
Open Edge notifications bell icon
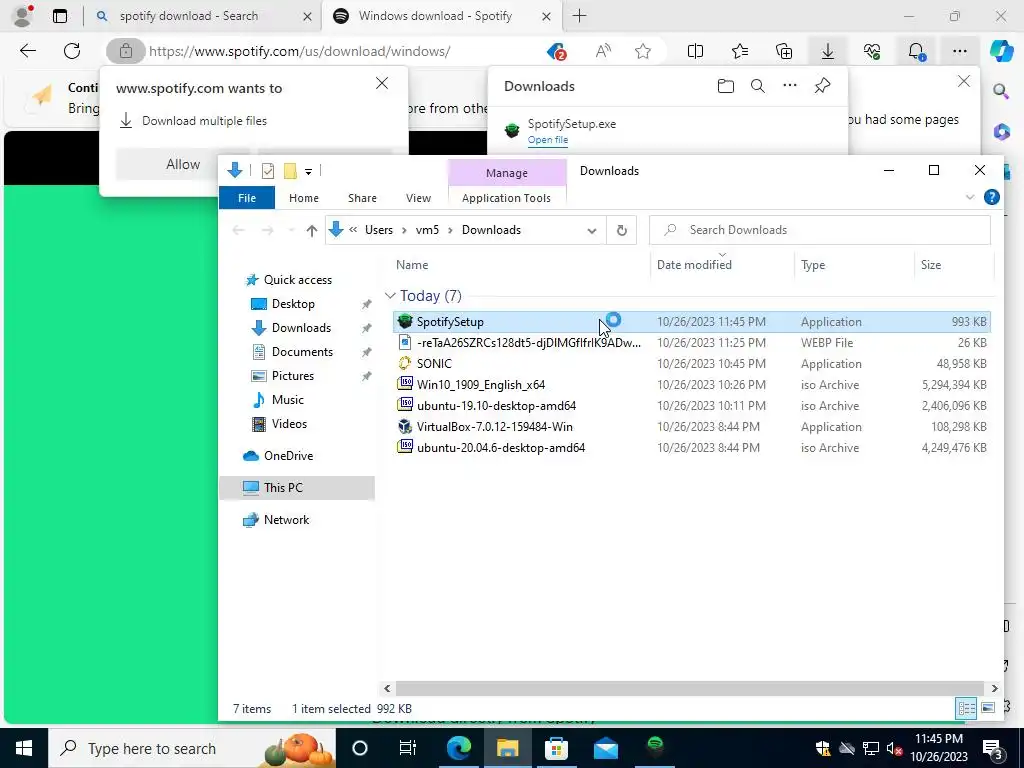(916, 51)
